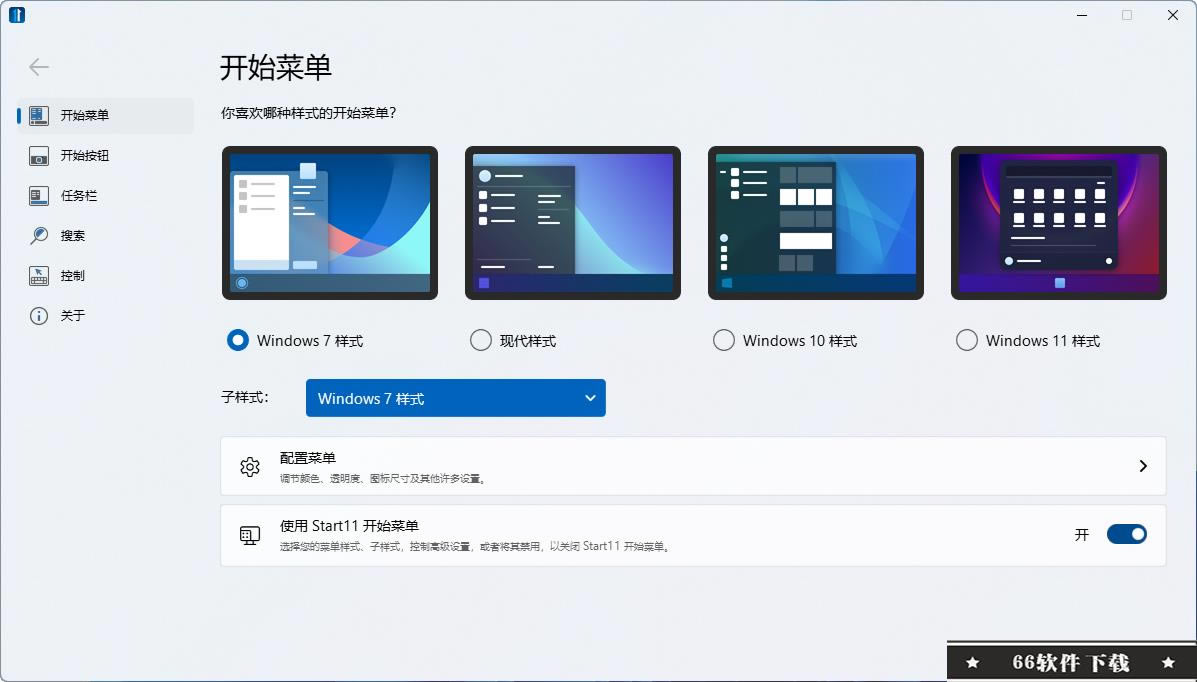This screenshot has height=682, width=1197.
Task: Open the 开始按钮 settings page
Action: point(105,156)
